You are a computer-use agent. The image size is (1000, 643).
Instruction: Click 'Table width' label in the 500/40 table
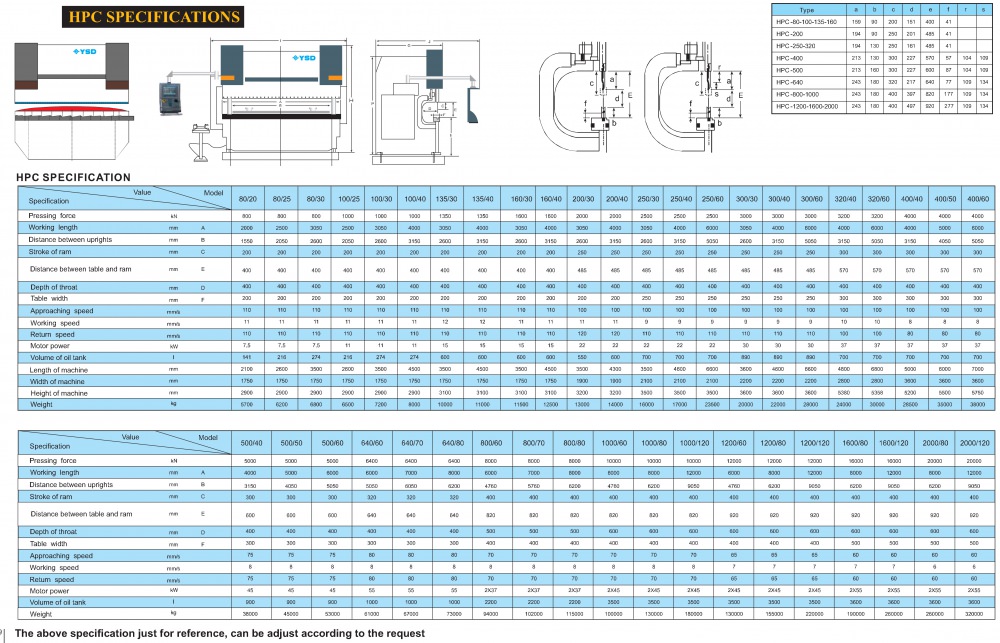click(48, 543)
